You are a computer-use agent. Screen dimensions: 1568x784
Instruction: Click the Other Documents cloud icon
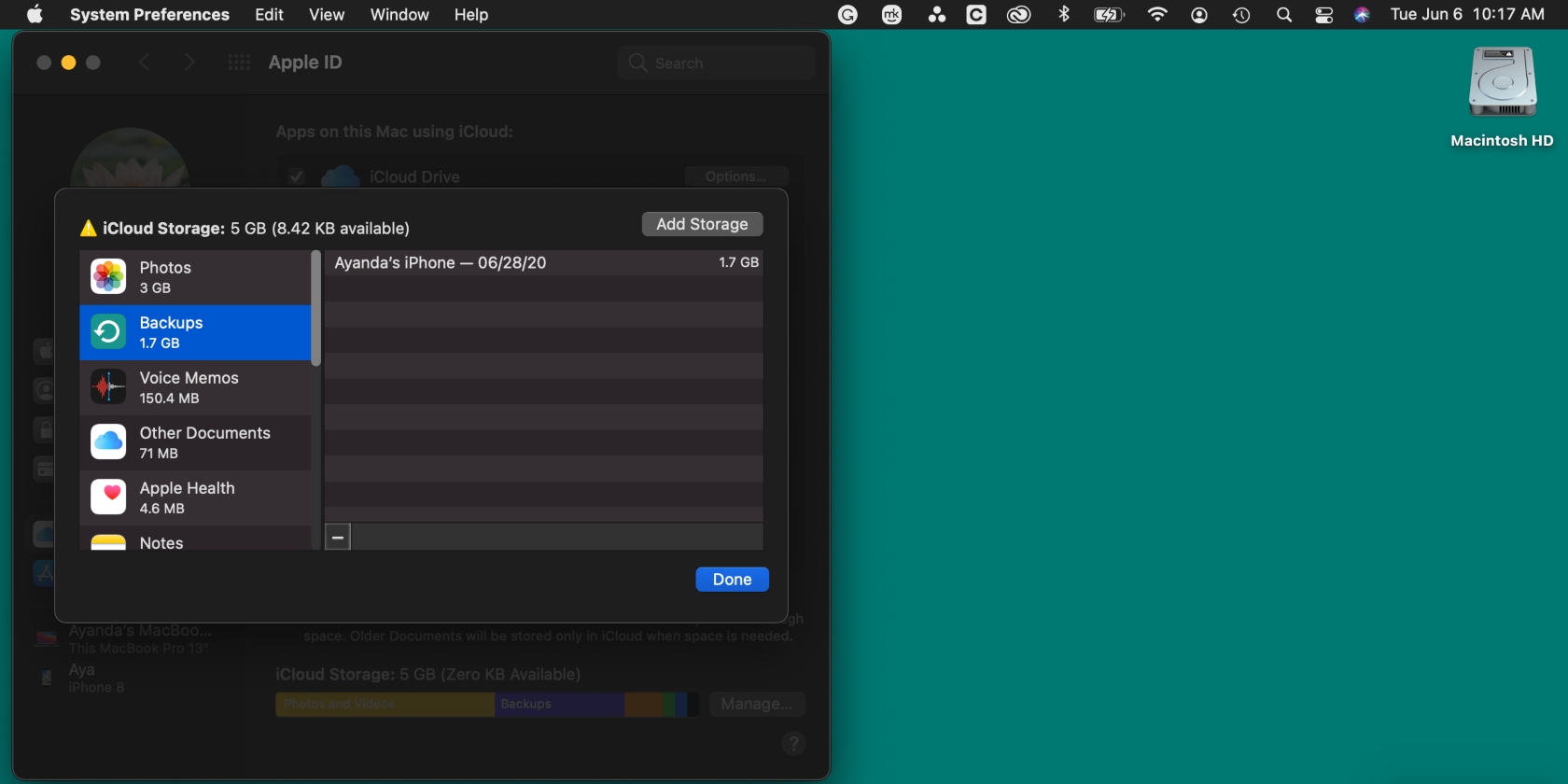tap(108, 442)
